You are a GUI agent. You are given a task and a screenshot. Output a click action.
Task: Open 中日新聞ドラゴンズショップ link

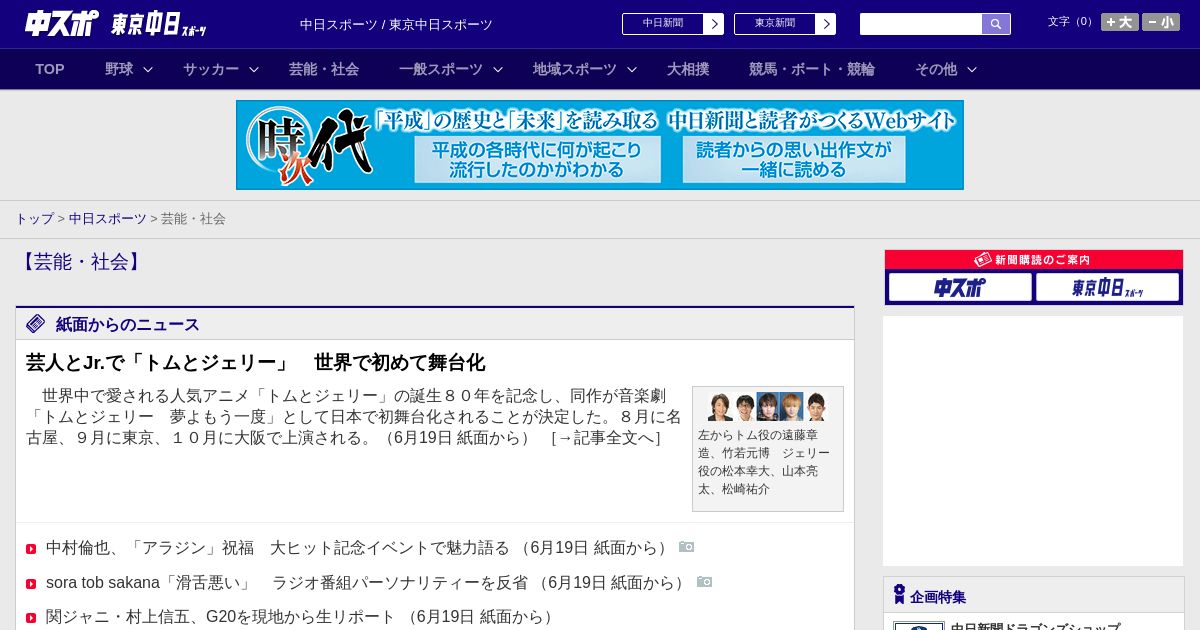1035,626
